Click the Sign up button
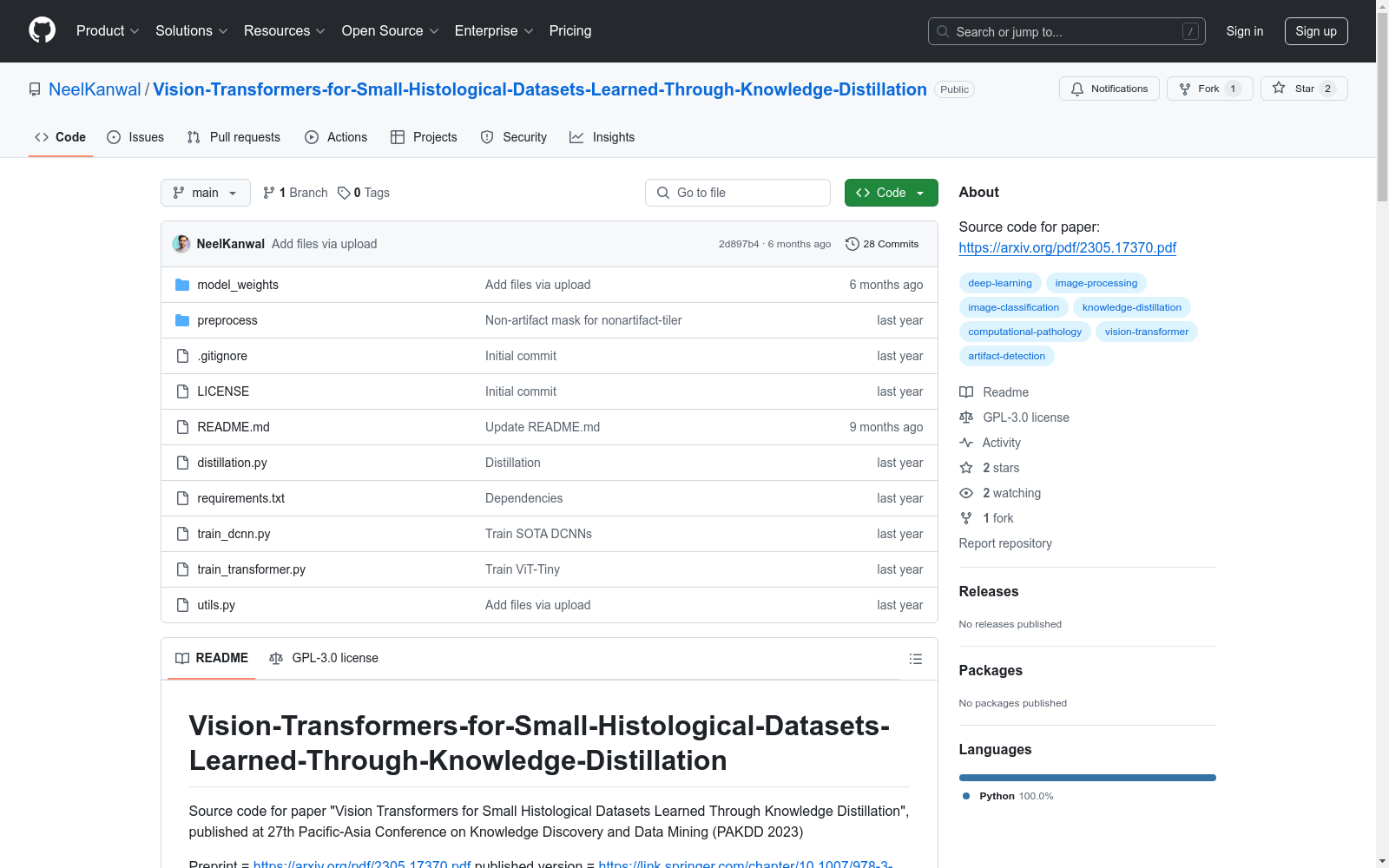This screenshot has width=1389, height=868. tap(1316, 31)
